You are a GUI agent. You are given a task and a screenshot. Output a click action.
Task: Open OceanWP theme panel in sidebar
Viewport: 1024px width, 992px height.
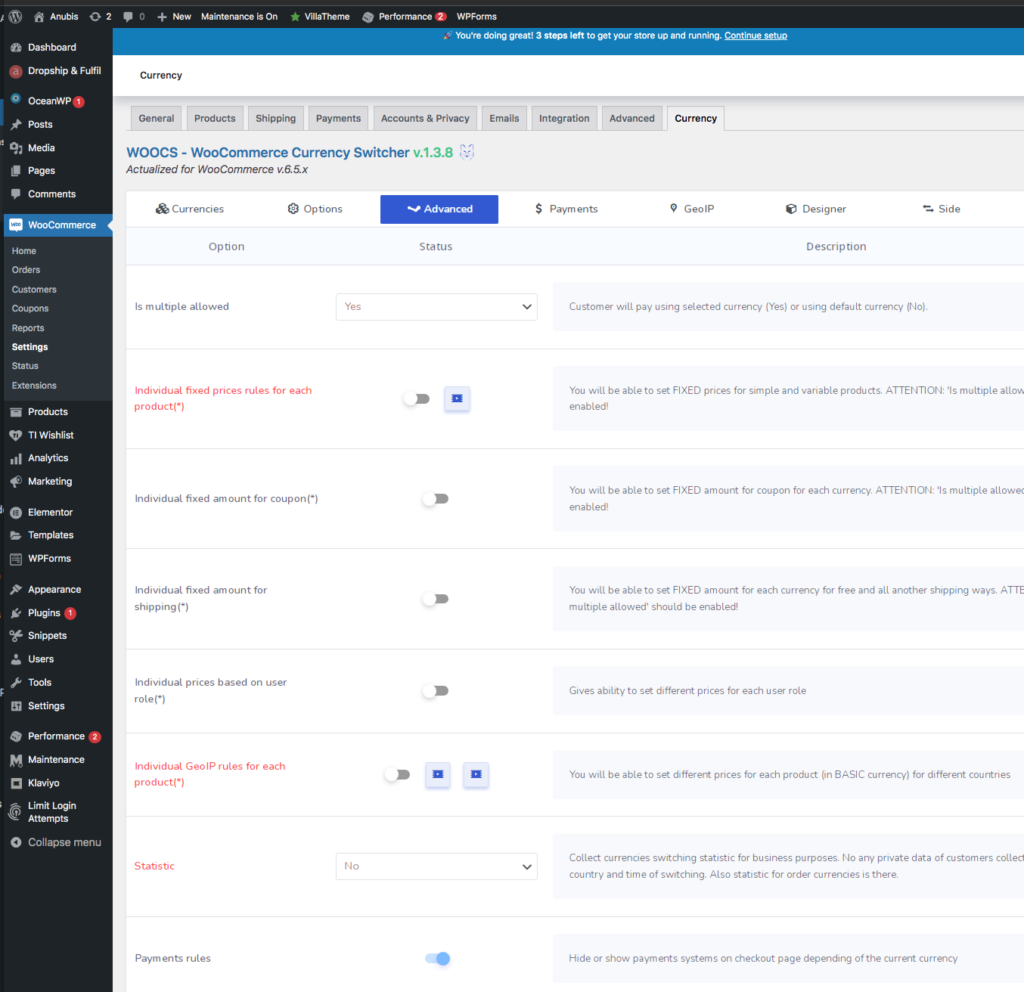(x=50, y=101)
